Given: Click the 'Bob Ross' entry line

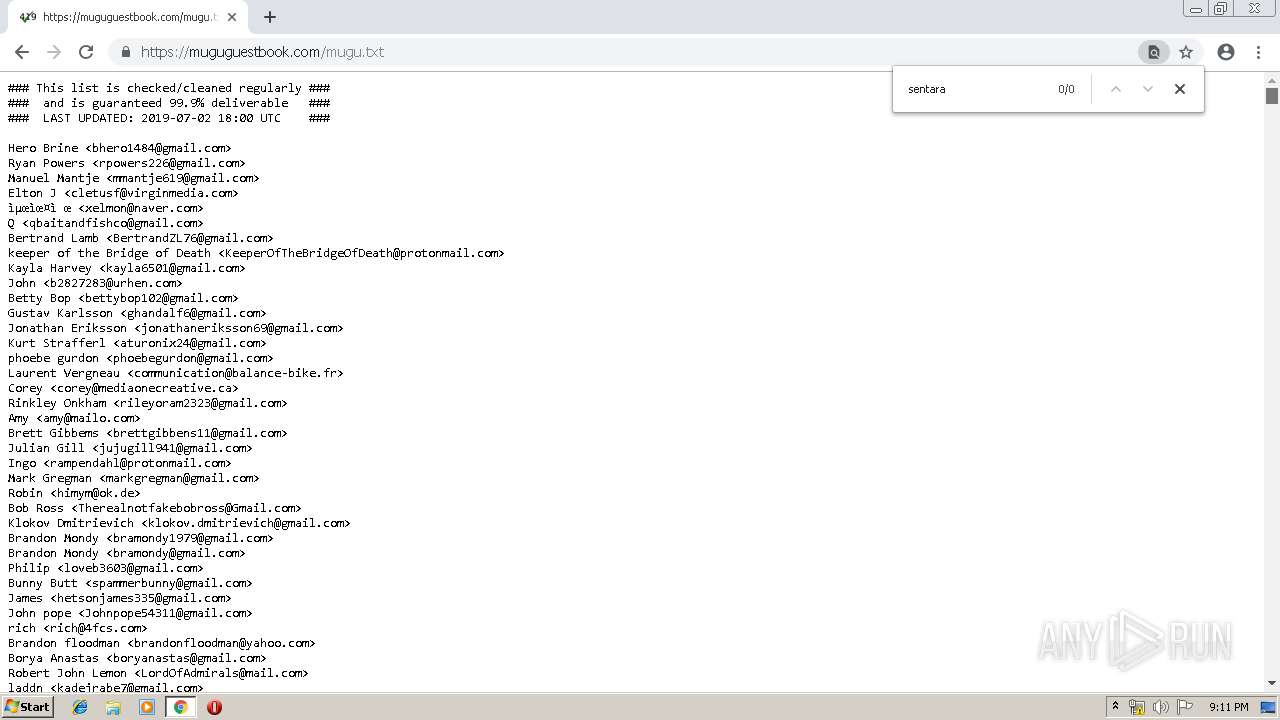Looking at the screenshot, I should click(x=155, y=508).
